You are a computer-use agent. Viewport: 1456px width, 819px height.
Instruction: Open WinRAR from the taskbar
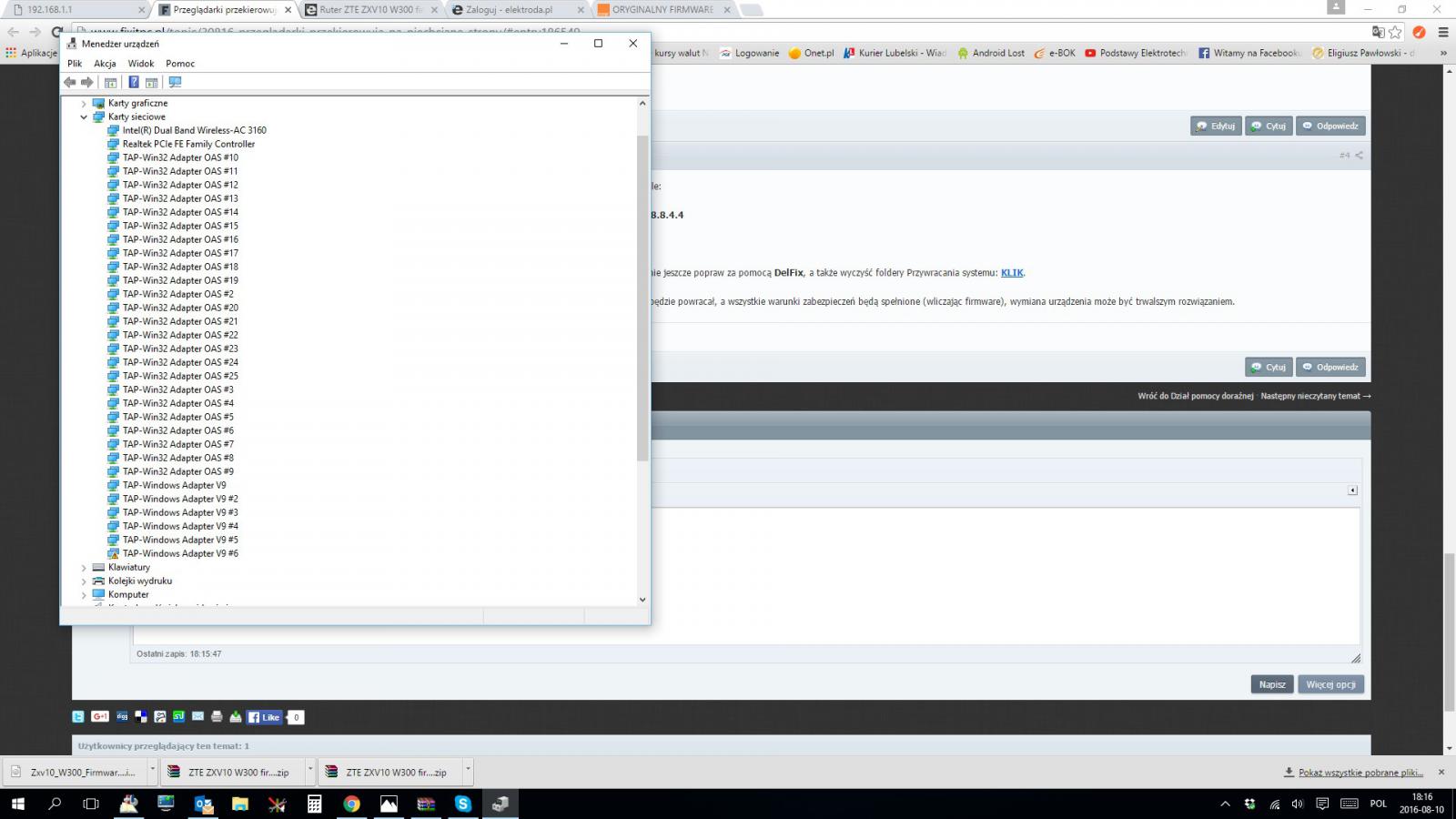pos(426,804)
